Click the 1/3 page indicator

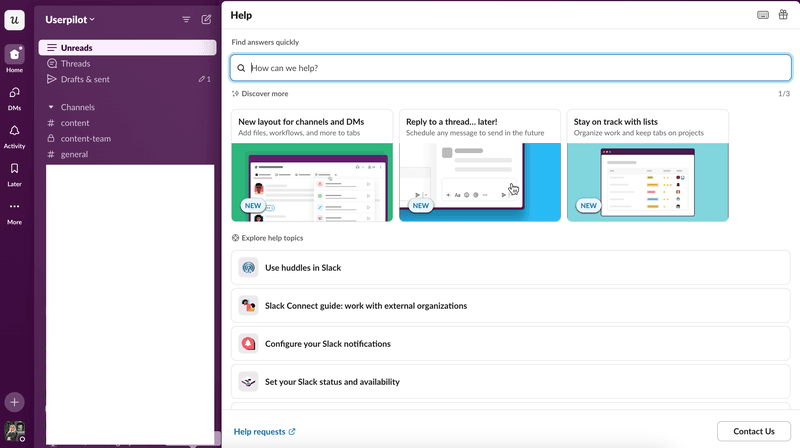coord(784,94)
